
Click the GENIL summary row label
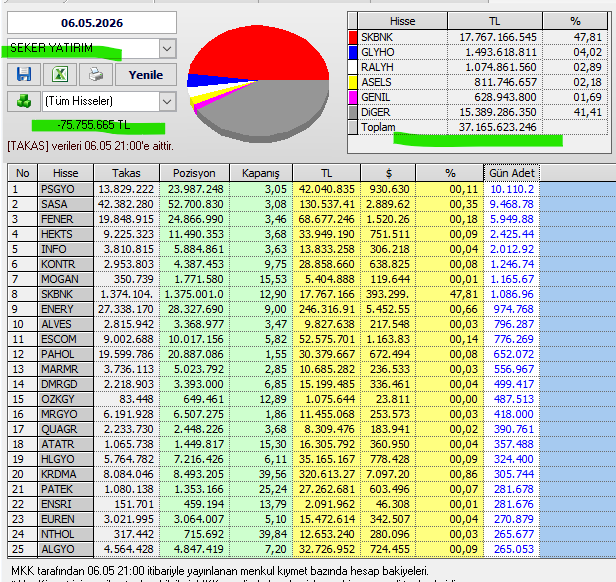coord(376,97)
